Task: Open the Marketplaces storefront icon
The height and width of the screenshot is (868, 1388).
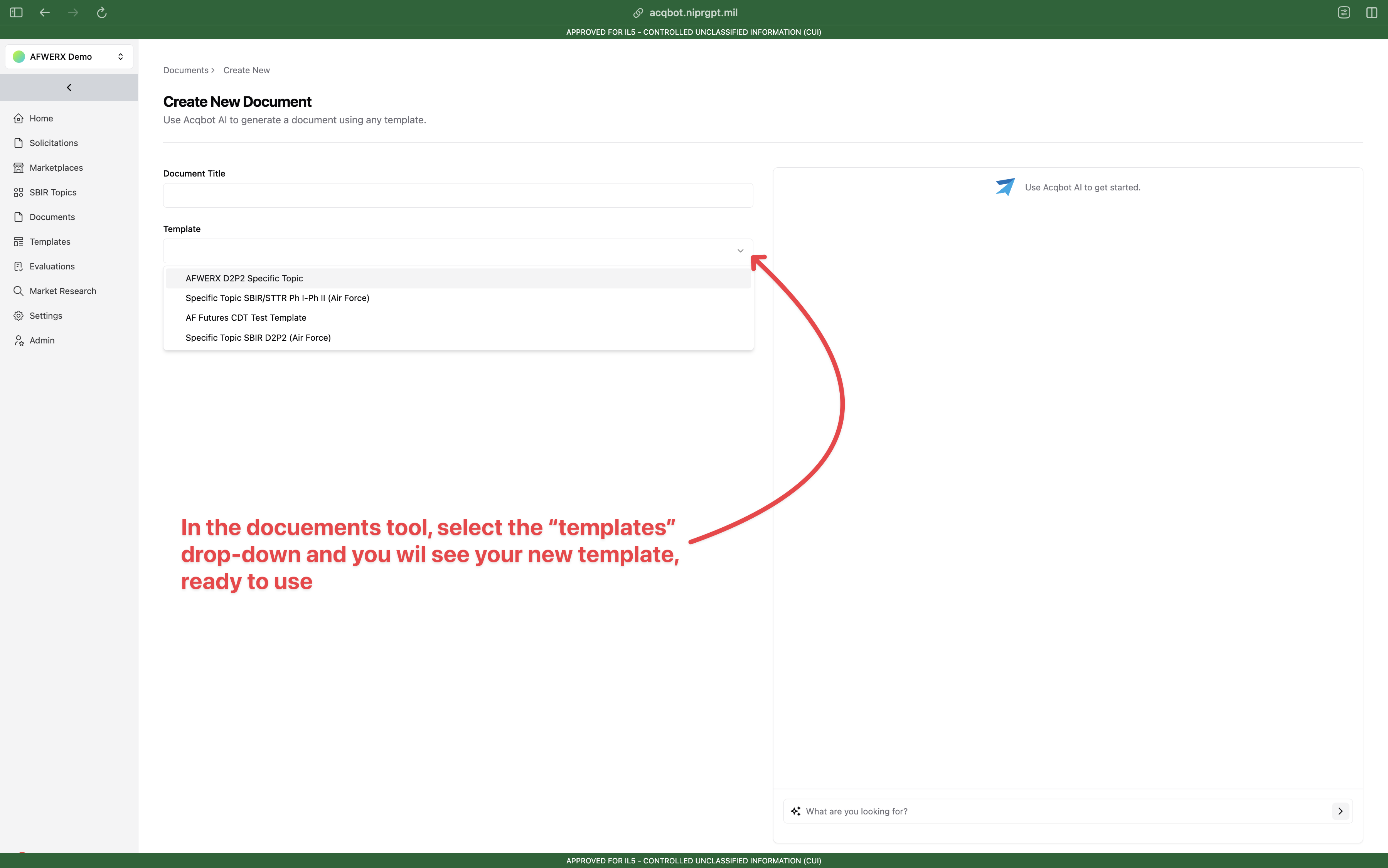Action: pos(19,168)
